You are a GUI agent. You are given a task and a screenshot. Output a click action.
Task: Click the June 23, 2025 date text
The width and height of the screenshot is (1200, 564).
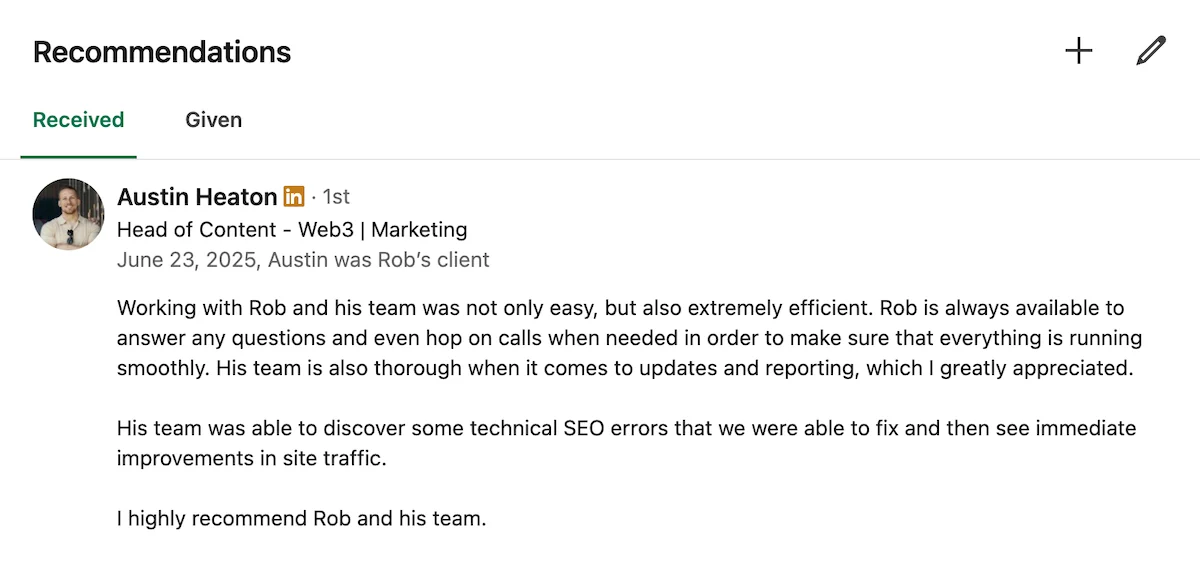[189, 260]
